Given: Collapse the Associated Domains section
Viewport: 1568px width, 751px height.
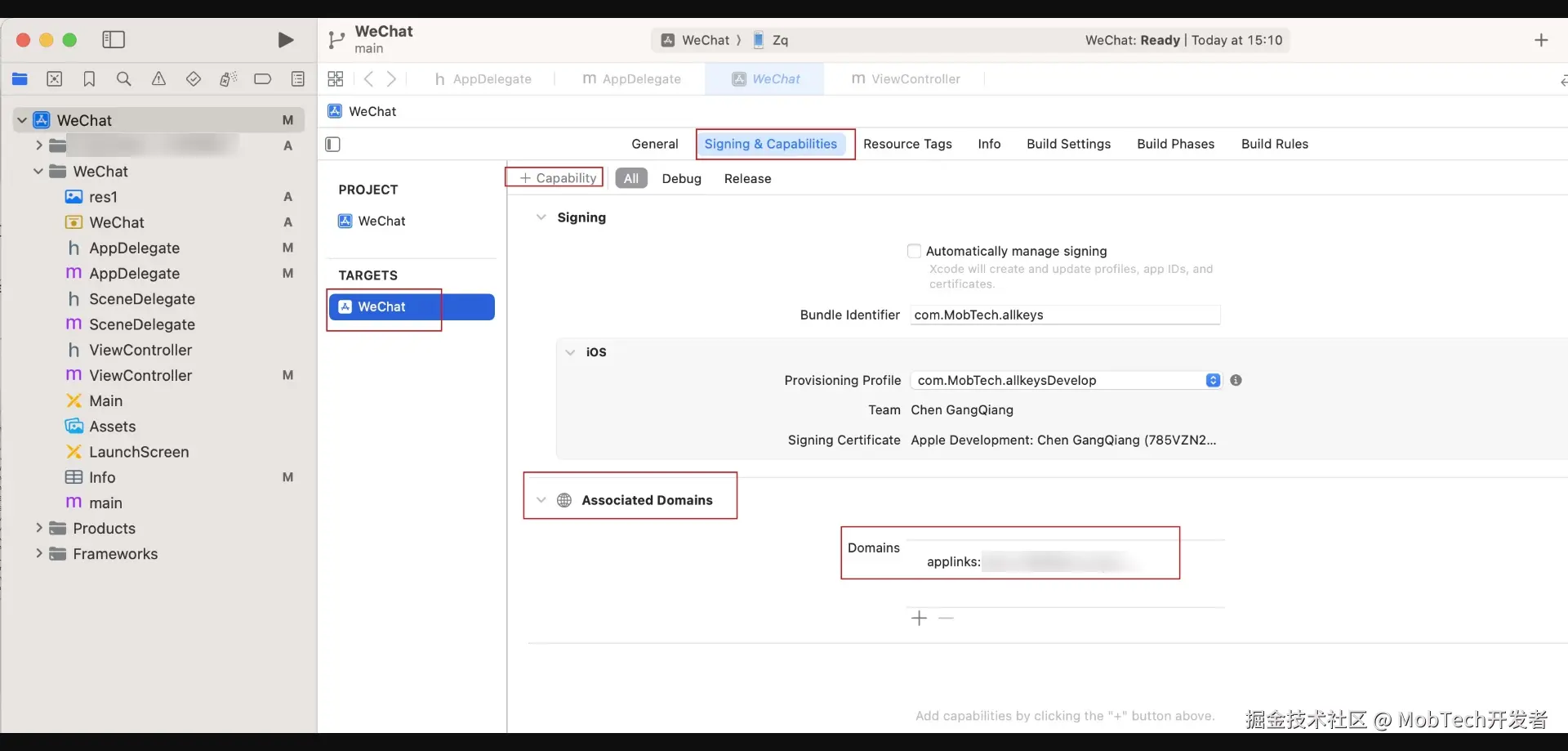Looking at the screenshot, I should click(x=541, y=500).
